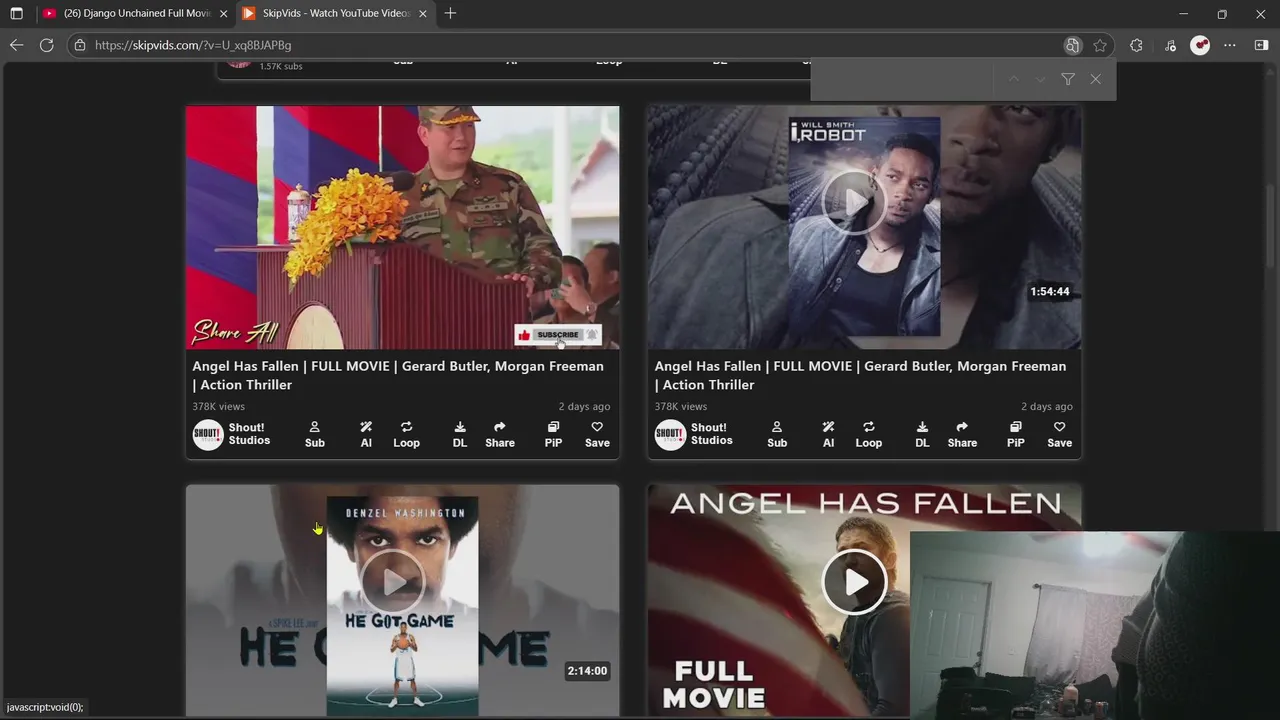Click Sub on the podium-thumbnail video card
The image size is (1280, 720).
(x=315, y=435)
